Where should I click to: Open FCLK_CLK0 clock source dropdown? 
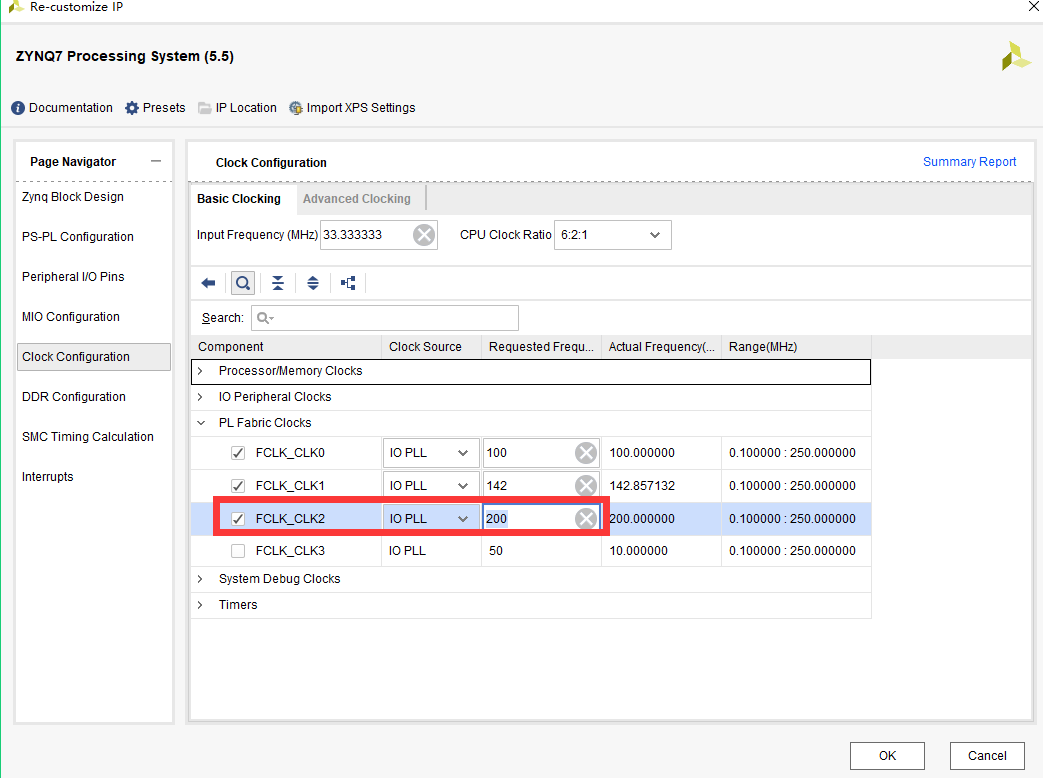click(430, 453)
